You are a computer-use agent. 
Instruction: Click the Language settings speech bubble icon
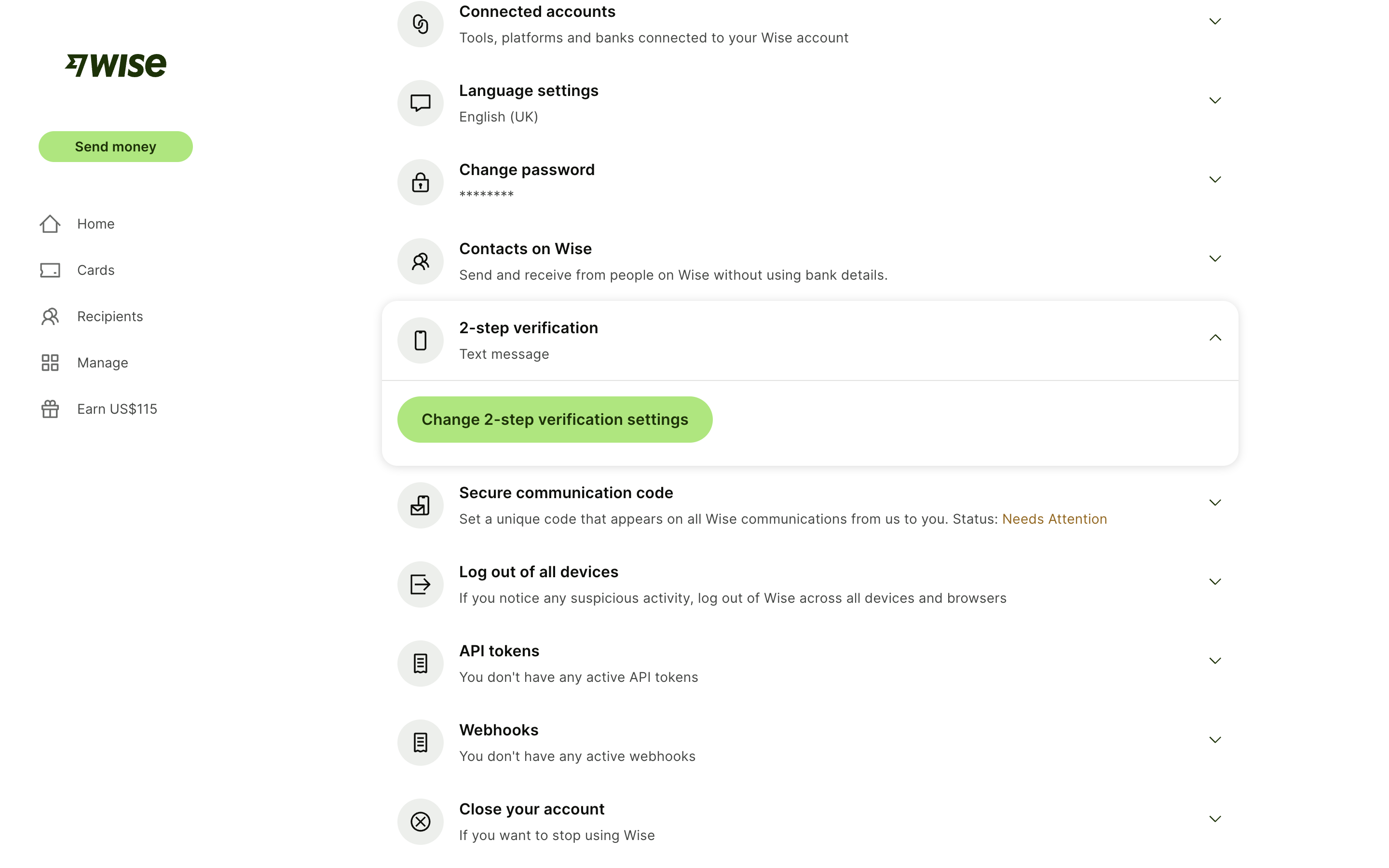[x=420, y=103]
